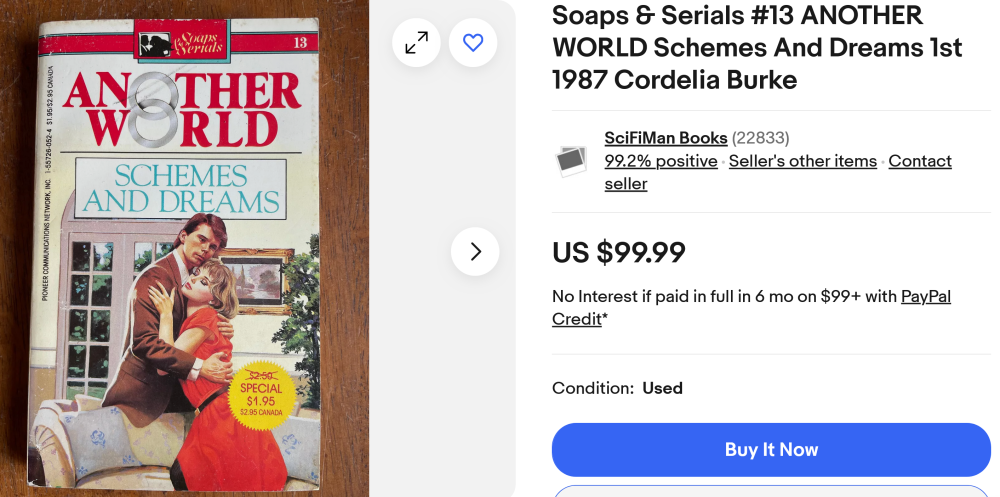Click the Condition label
Image resolution: width=1000 pixels, height=497 pixels.
pyautogui.click(x=593, y=388)
